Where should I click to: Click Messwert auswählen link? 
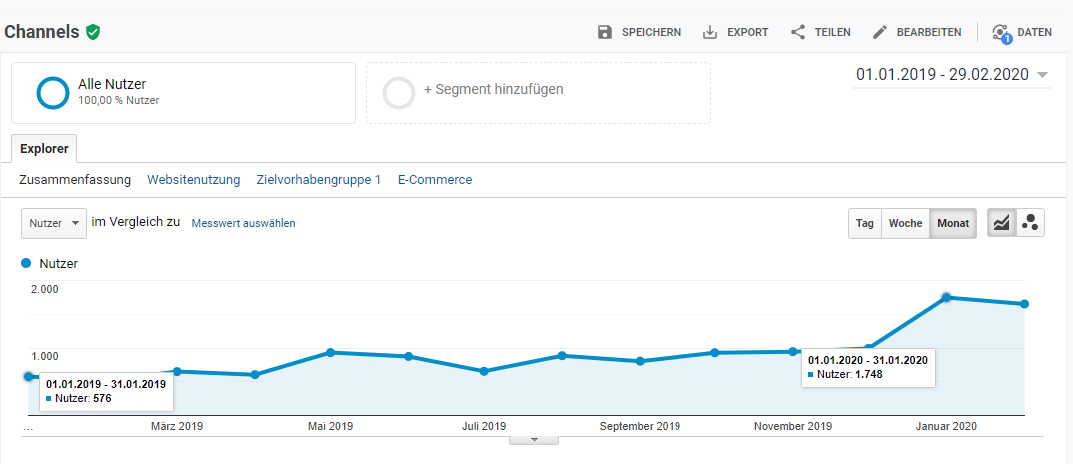tap(244, 223)
